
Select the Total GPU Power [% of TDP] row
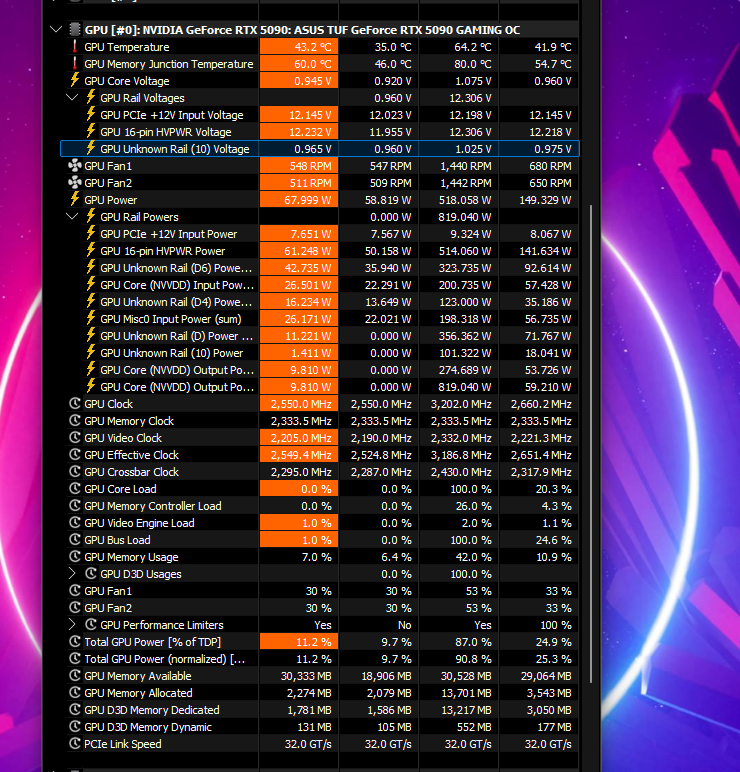[x=319, y=642]
